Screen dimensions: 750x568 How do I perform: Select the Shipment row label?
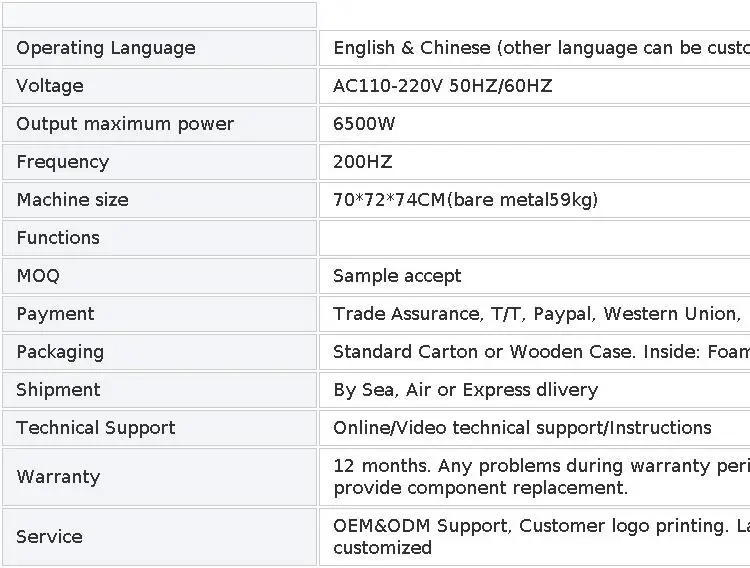point(58,390)
